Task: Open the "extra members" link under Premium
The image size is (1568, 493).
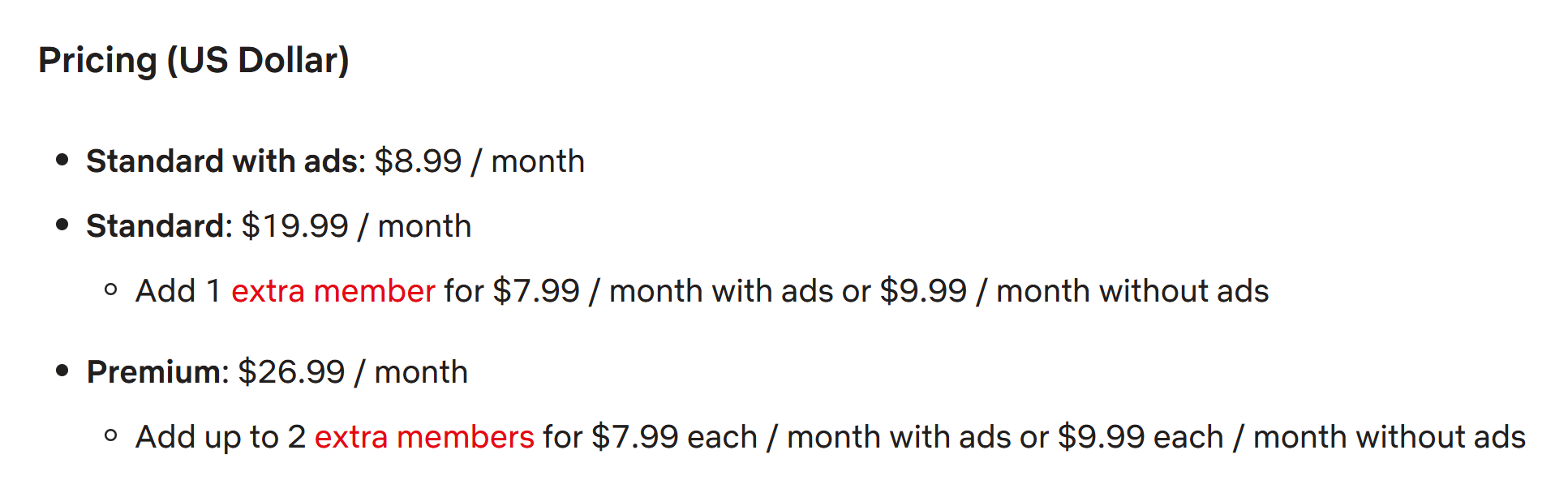Action: 423,437
